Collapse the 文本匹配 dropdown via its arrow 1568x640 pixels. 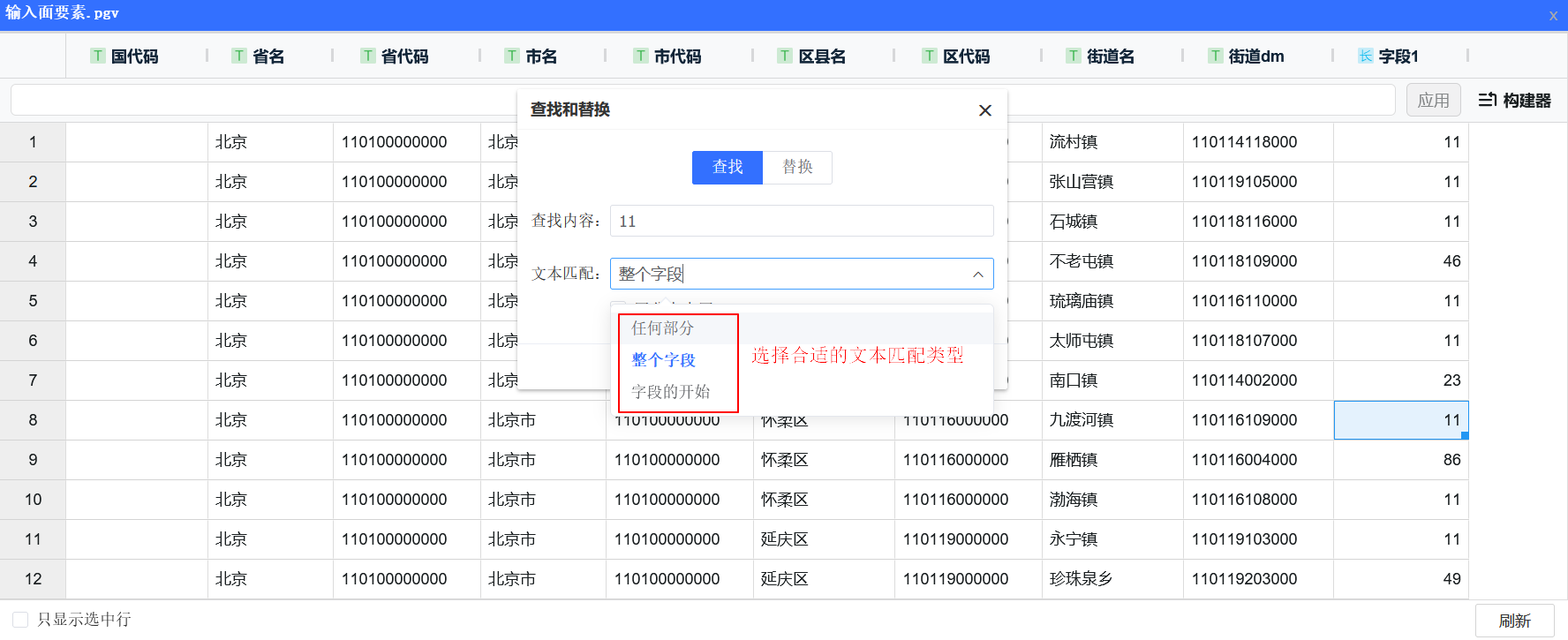[x=978, y=275]
